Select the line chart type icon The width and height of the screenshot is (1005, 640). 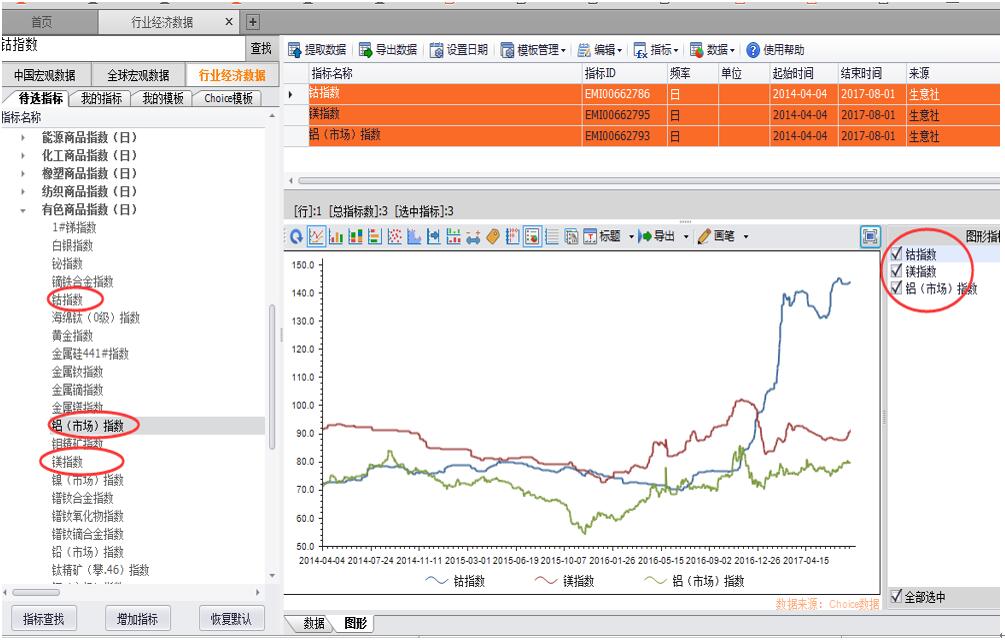(316, 237)
